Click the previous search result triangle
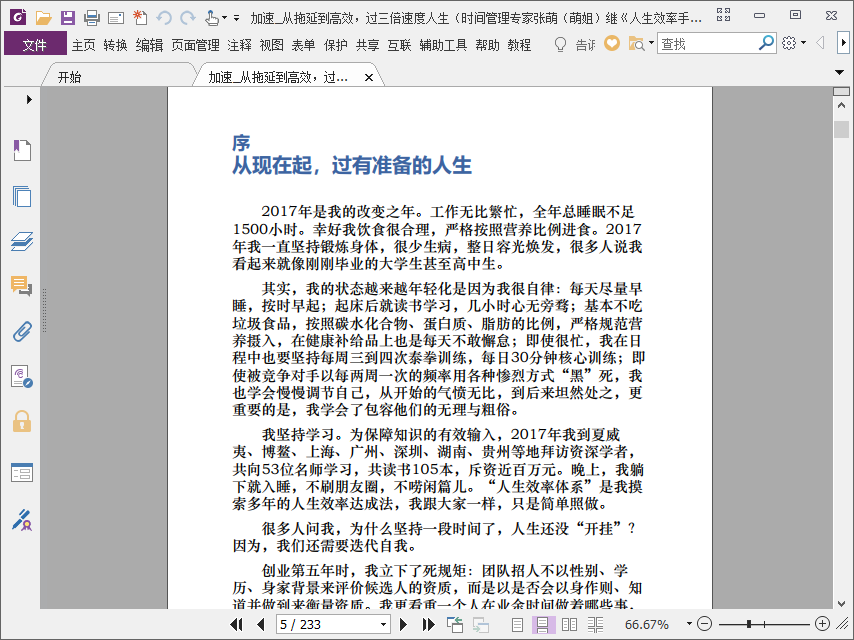 click(x=820, y=42)
